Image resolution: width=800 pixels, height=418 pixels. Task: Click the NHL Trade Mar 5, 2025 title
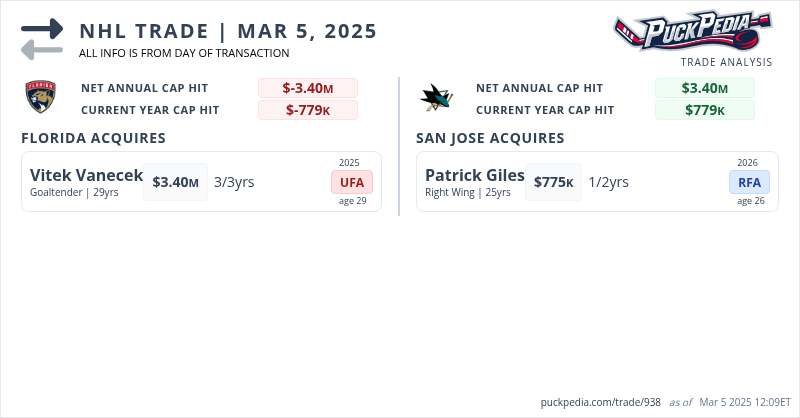(228, 31)
